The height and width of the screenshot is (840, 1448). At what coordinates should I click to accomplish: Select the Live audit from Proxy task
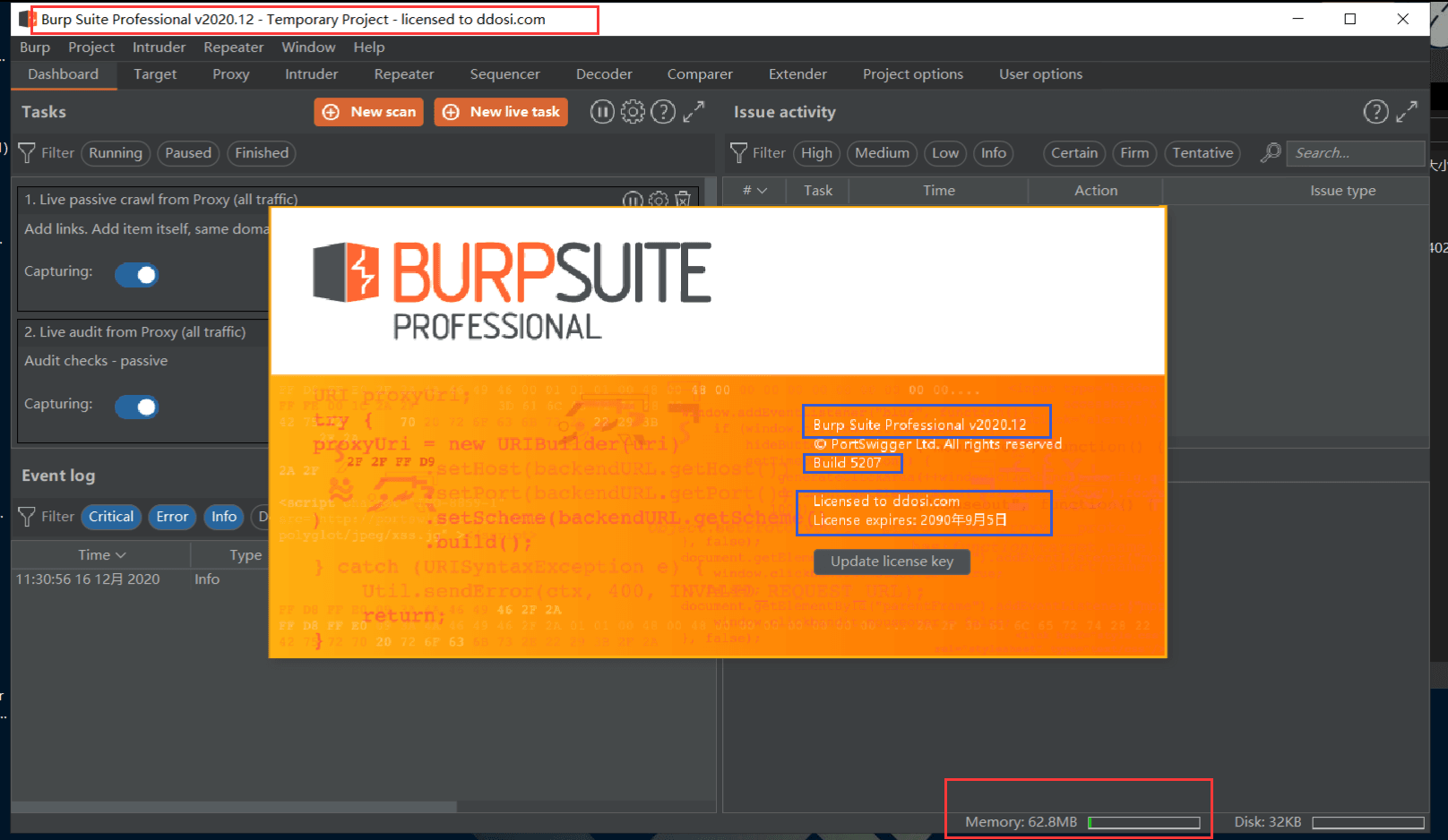143,381
